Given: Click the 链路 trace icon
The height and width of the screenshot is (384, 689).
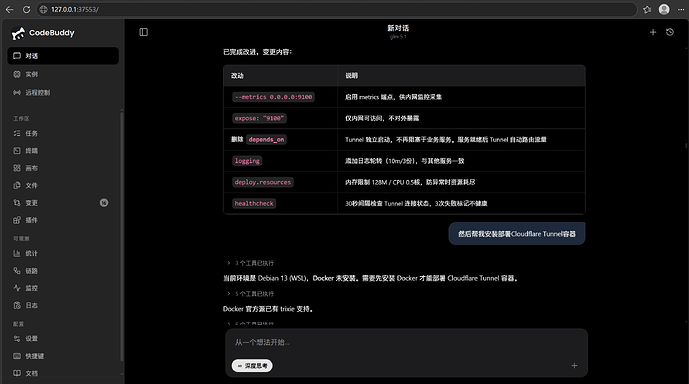Looking at the screenshot, I should (x=17, y=271).
